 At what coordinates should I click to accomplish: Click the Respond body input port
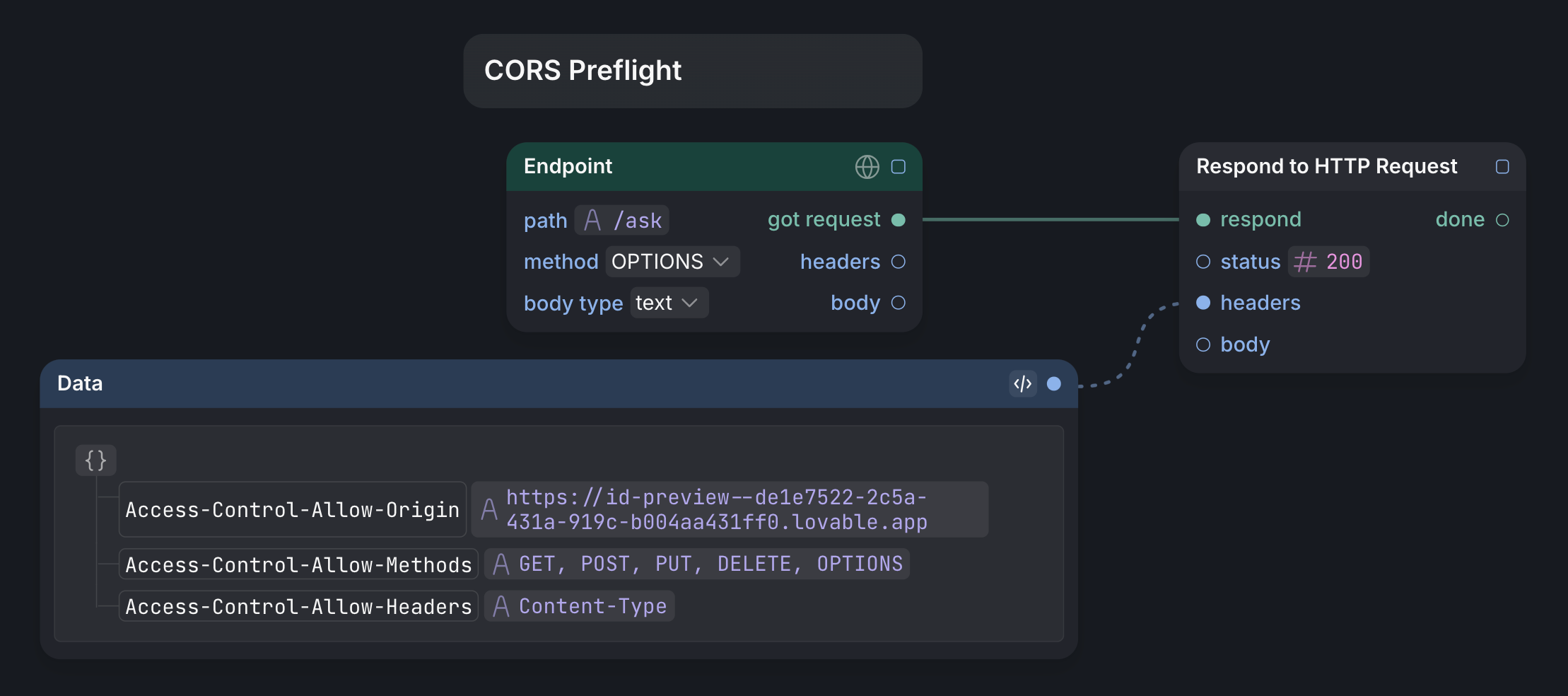pos(1203,344)
